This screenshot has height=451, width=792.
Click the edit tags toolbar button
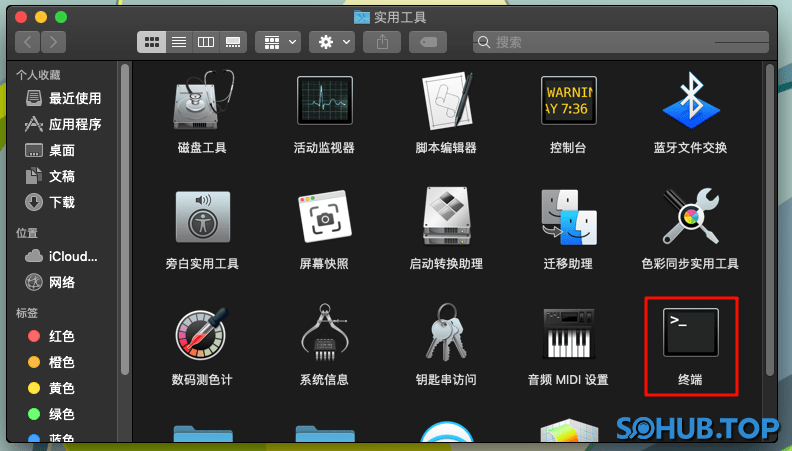[x=428, y=42]
